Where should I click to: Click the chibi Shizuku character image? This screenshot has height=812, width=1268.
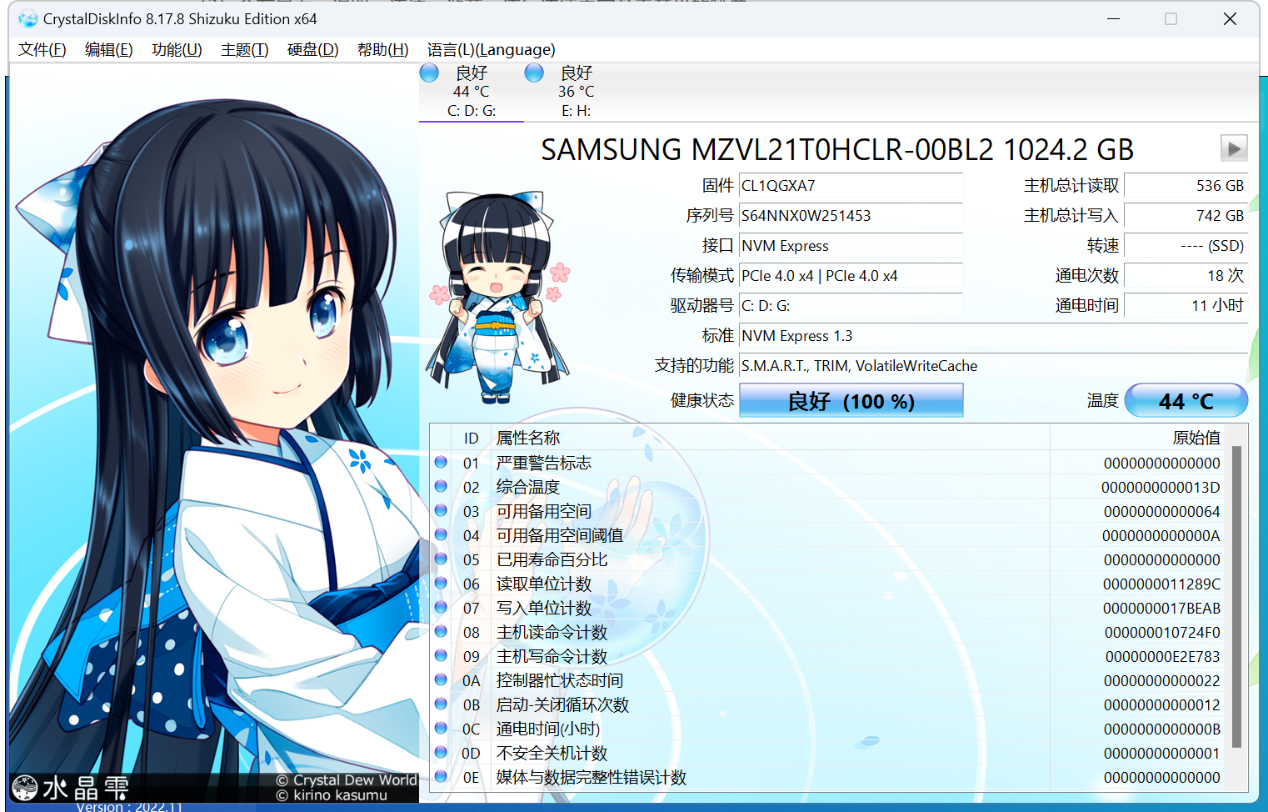[x=498, y=297]
